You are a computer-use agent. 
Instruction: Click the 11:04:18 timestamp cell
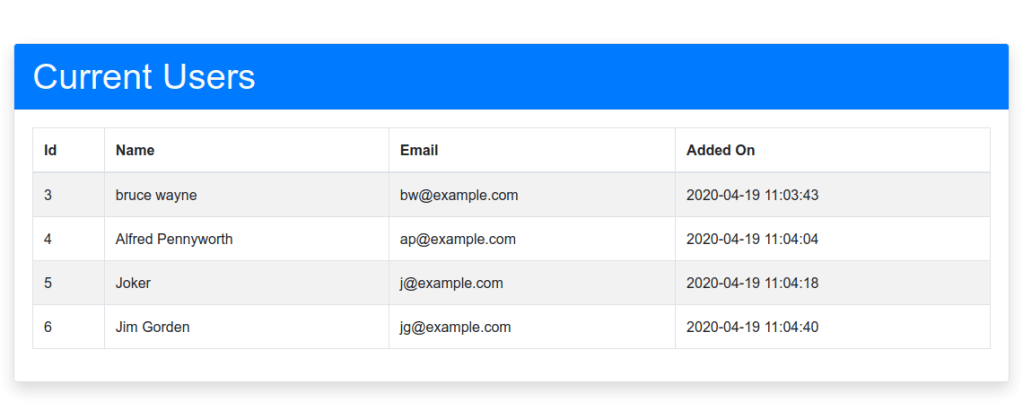(x=752, y=283)
